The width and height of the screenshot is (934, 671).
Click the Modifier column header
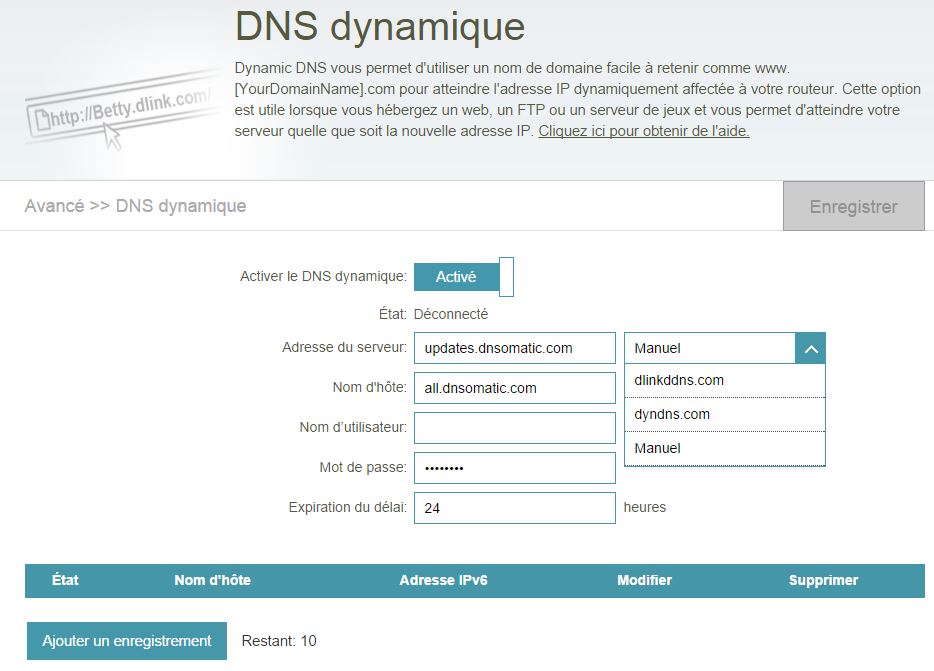tap(644, 580)
